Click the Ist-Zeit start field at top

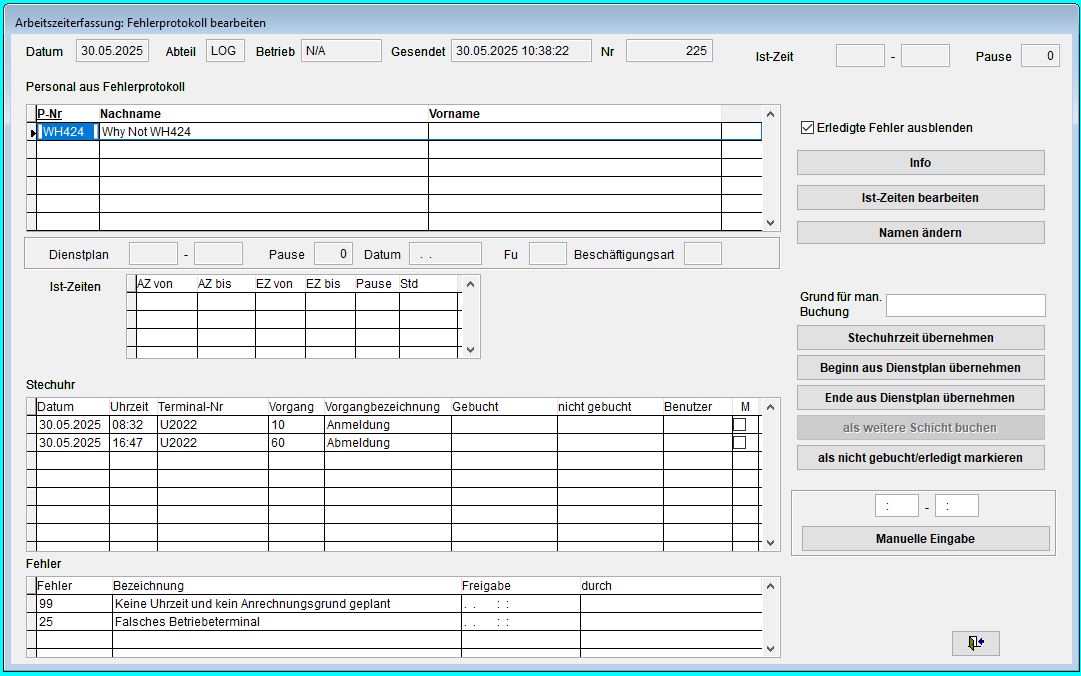point(860,56)
